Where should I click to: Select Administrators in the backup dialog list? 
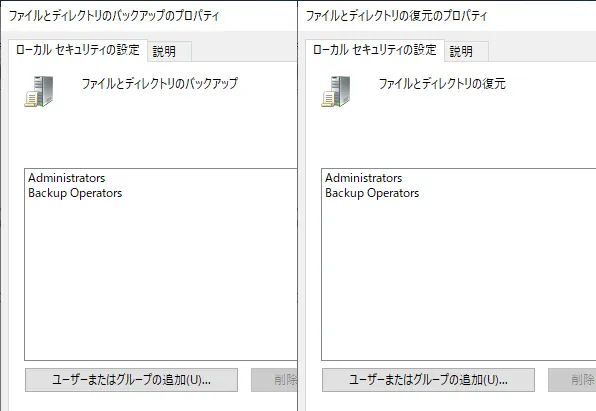pyautogui.click(x=67, y=178)
